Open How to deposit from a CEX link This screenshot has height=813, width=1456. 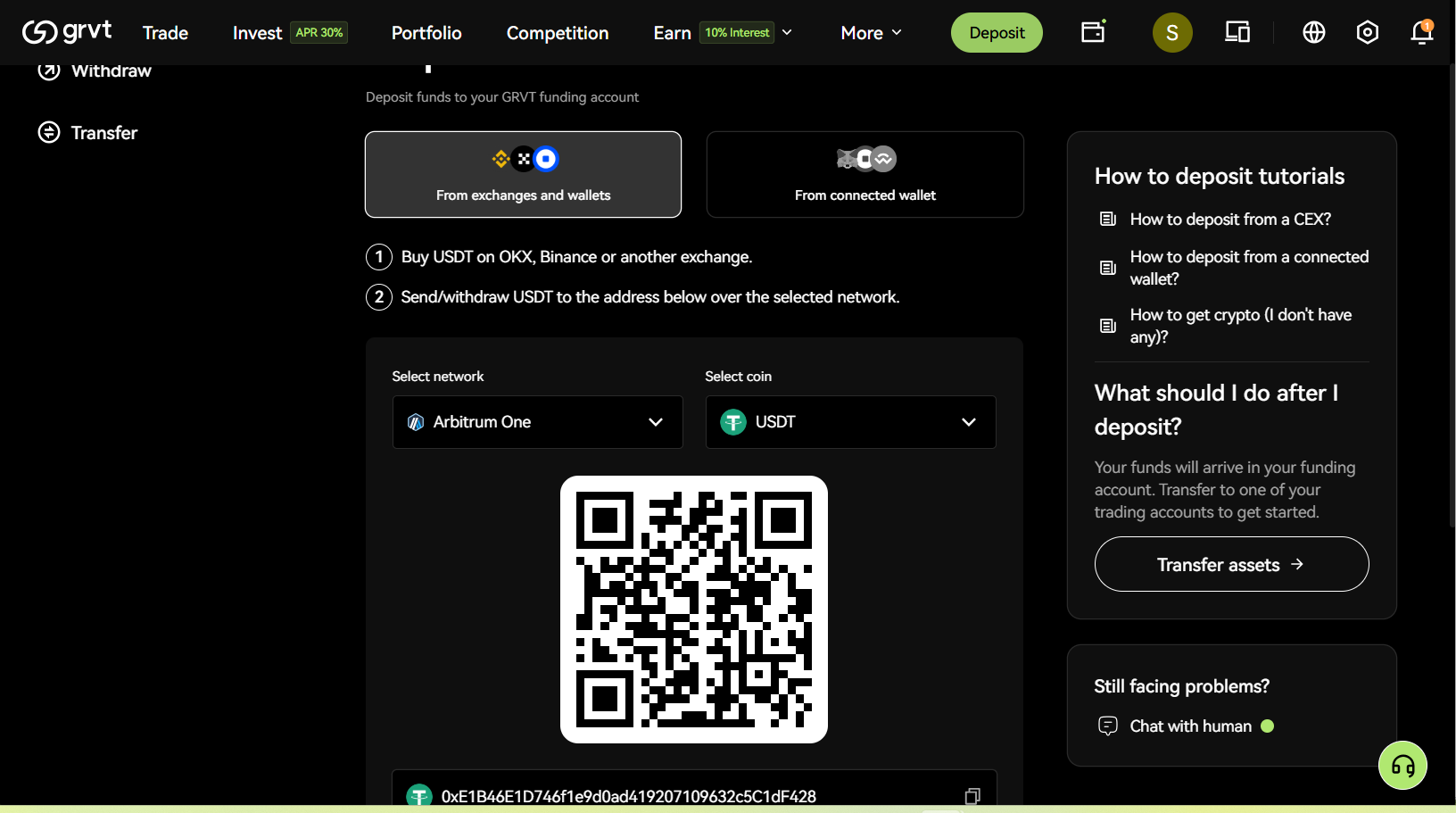[1229, 220]
